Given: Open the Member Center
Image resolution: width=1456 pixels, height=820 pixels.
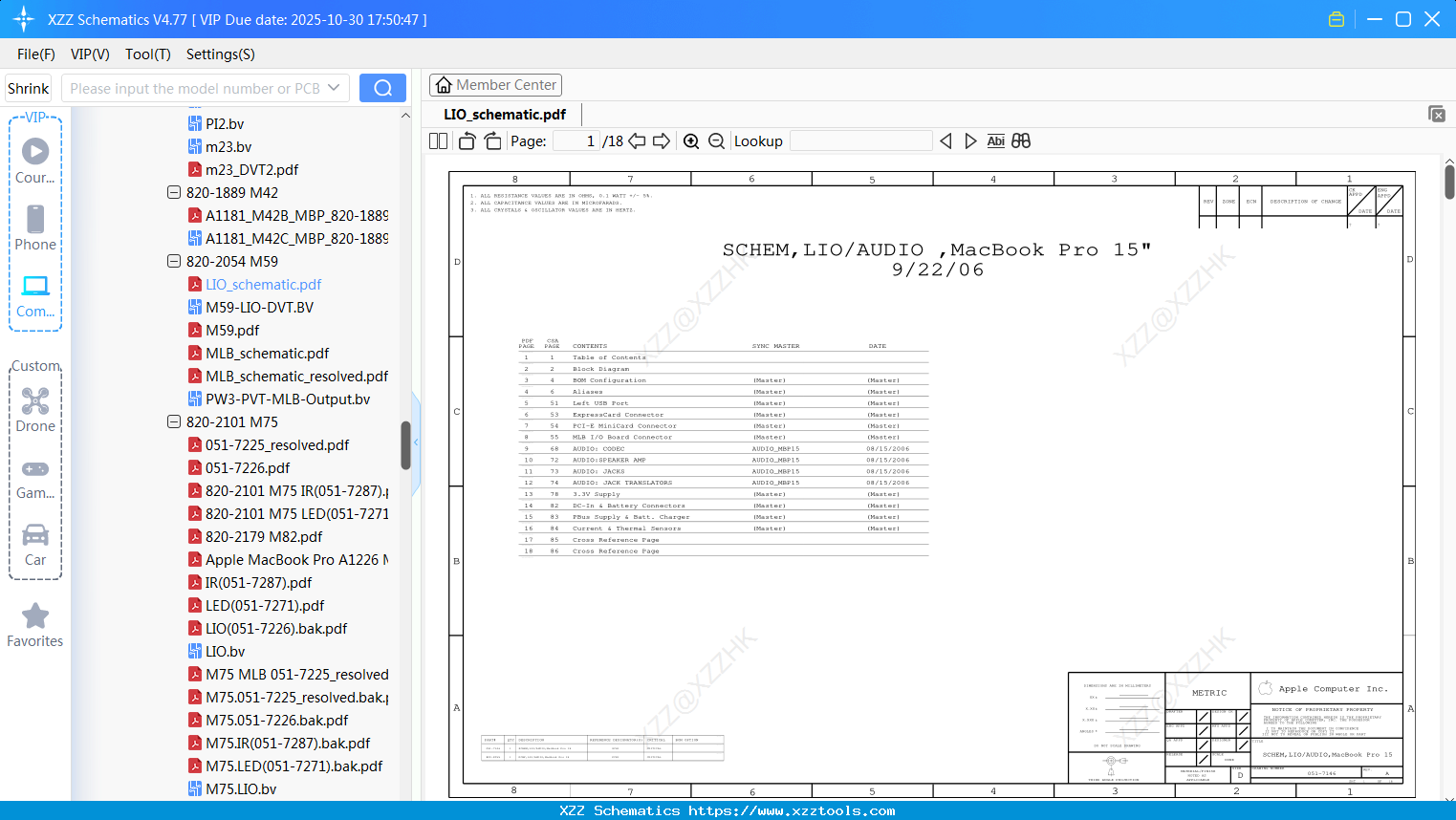Looking at the screenshot, I should tap(495, 85).
